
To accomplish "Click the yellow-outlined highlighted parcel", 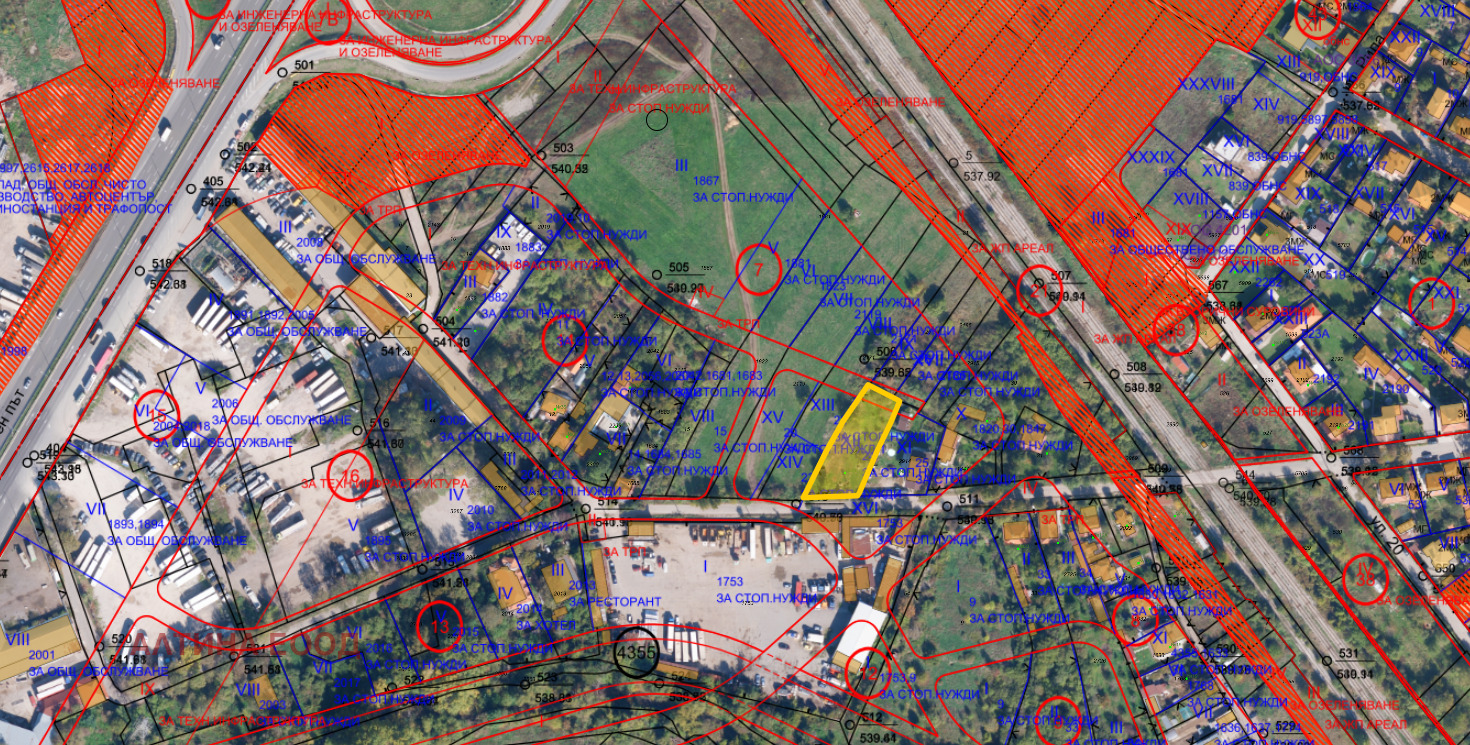I will [850, 445].
